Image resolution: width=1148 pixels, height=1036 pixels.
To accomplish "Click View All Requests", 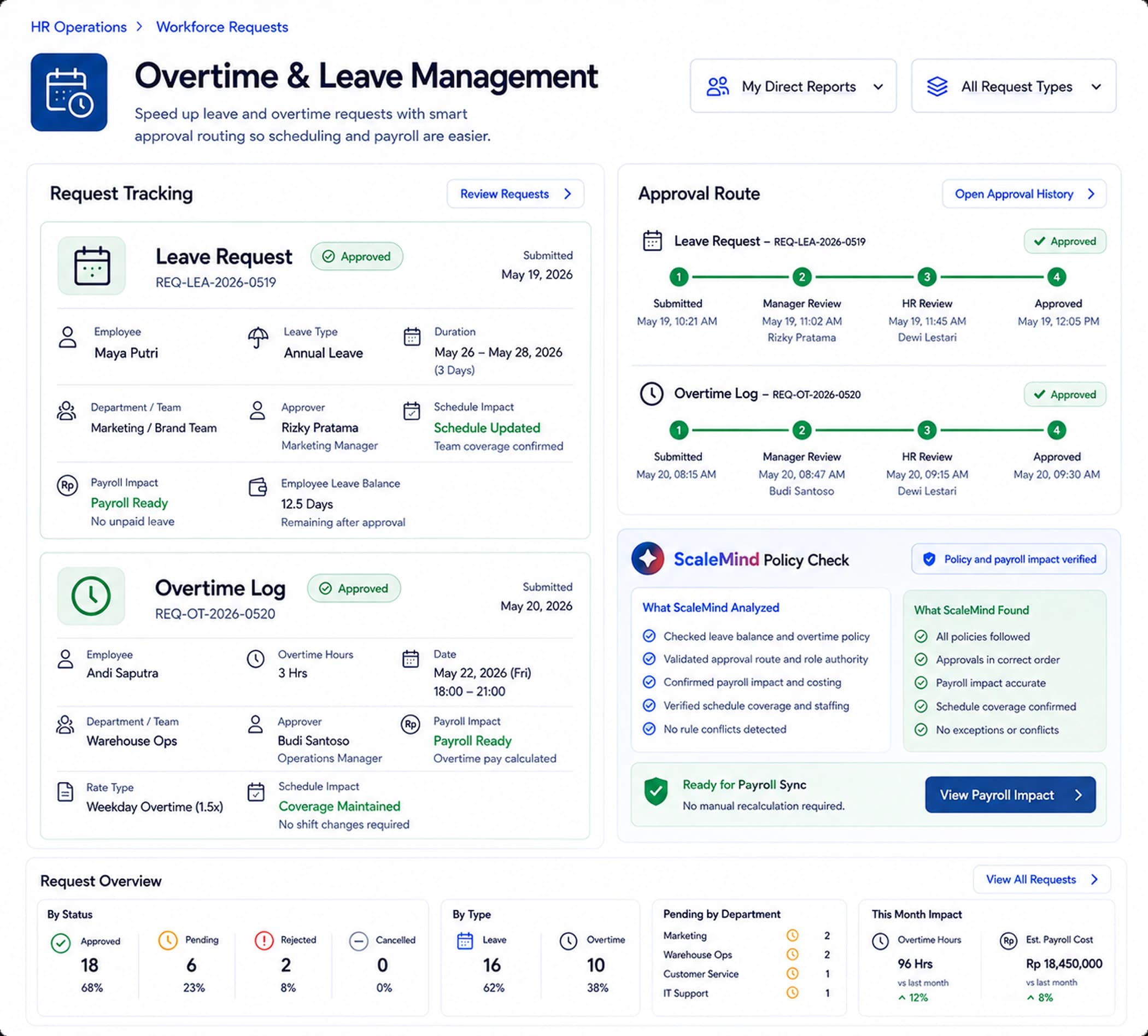I will (1042, 880).
